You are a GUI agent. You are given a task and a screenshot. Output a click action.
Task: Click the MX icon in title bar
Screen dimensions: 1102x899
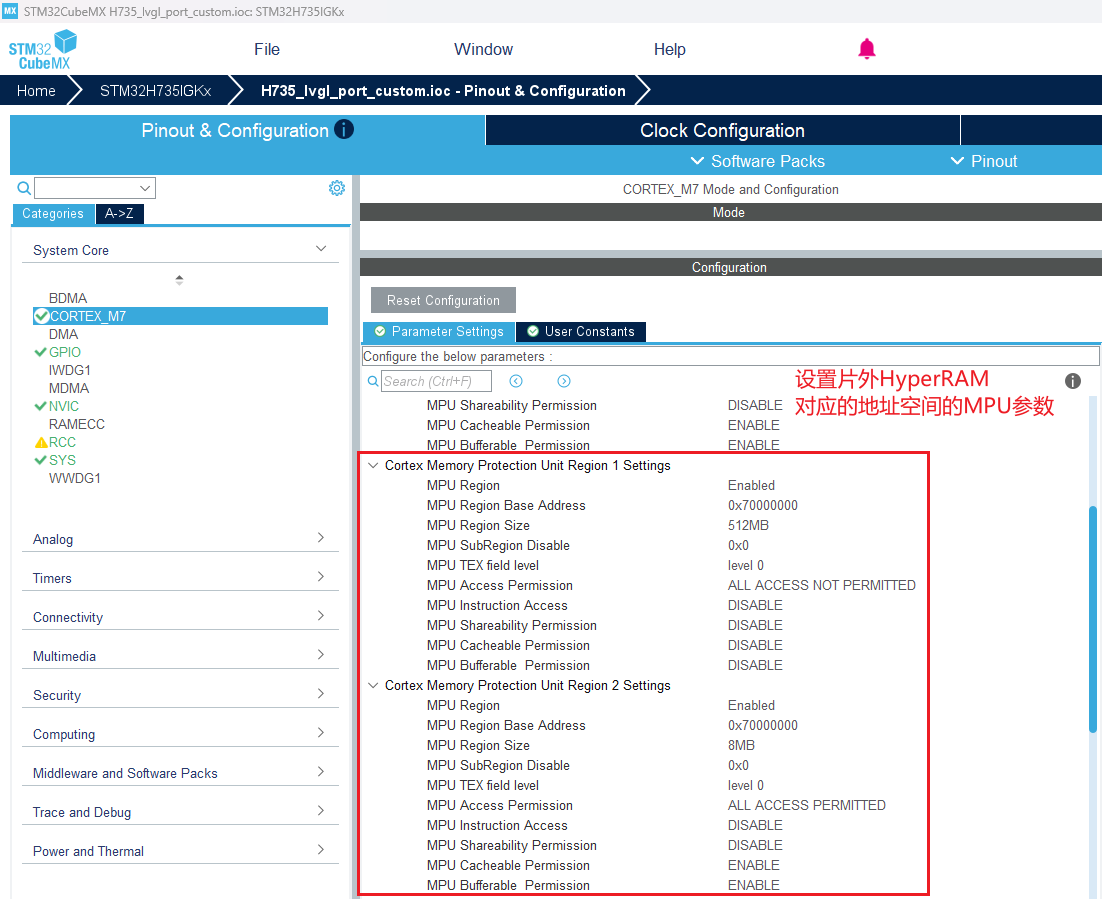point(10,11)
